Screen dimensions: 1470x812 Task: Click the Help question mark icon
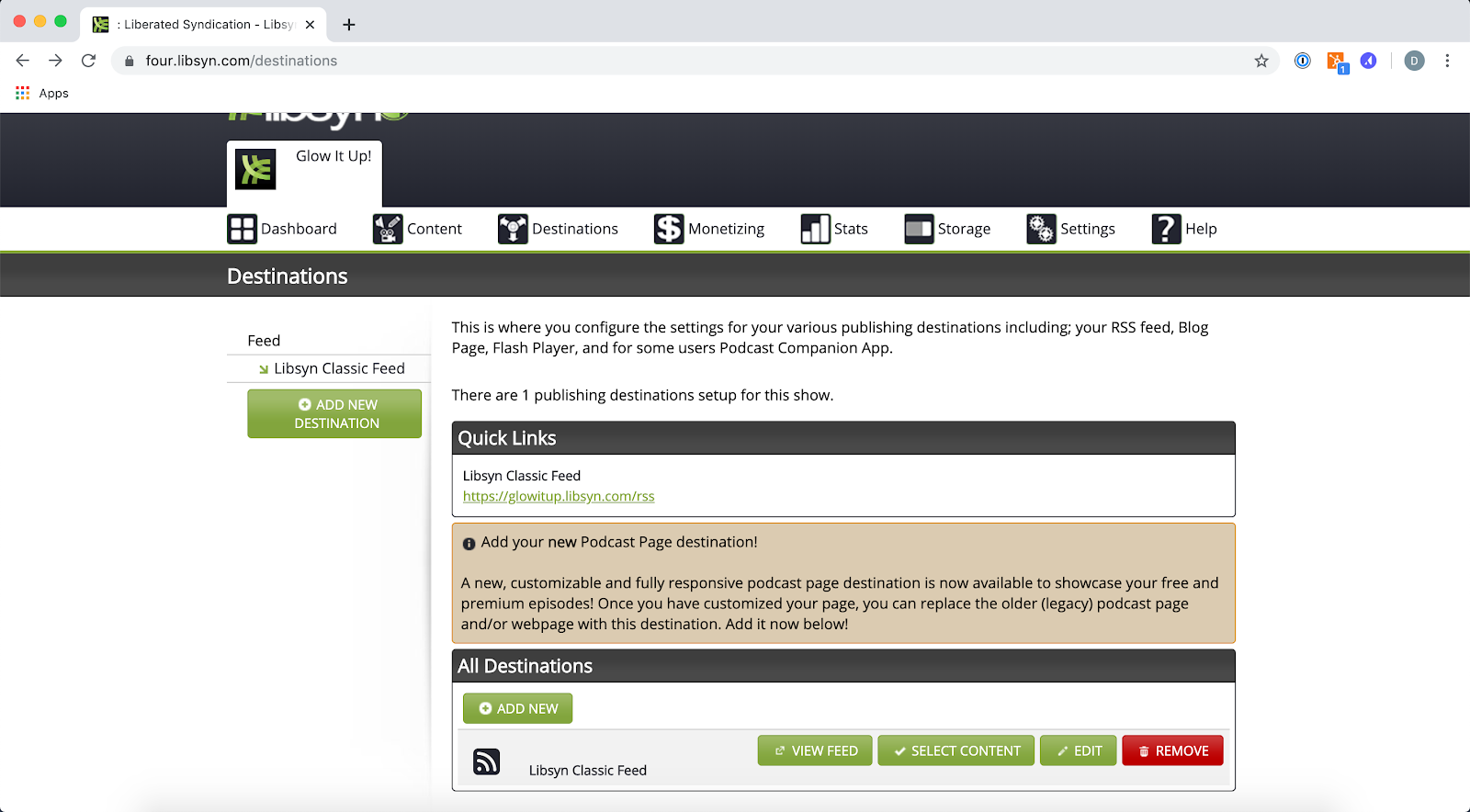1166,229
